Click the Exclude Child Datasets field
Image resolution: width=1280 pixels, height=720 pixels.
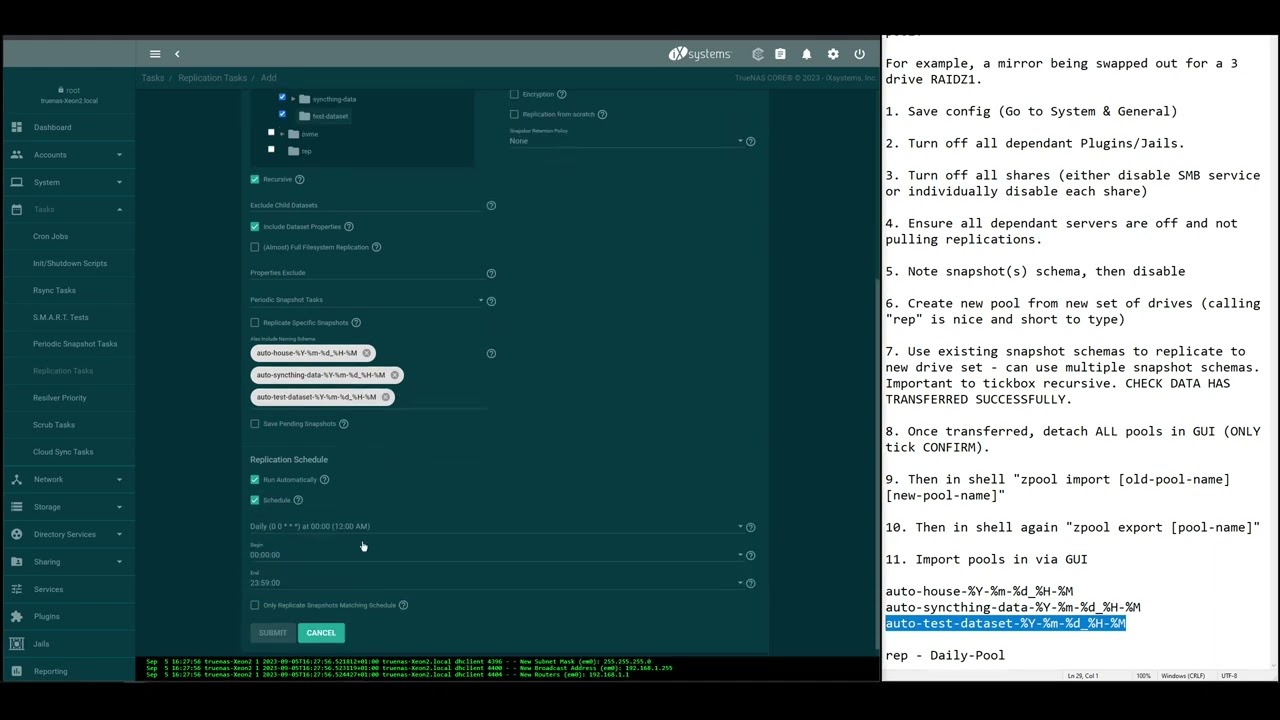(366, 205)
